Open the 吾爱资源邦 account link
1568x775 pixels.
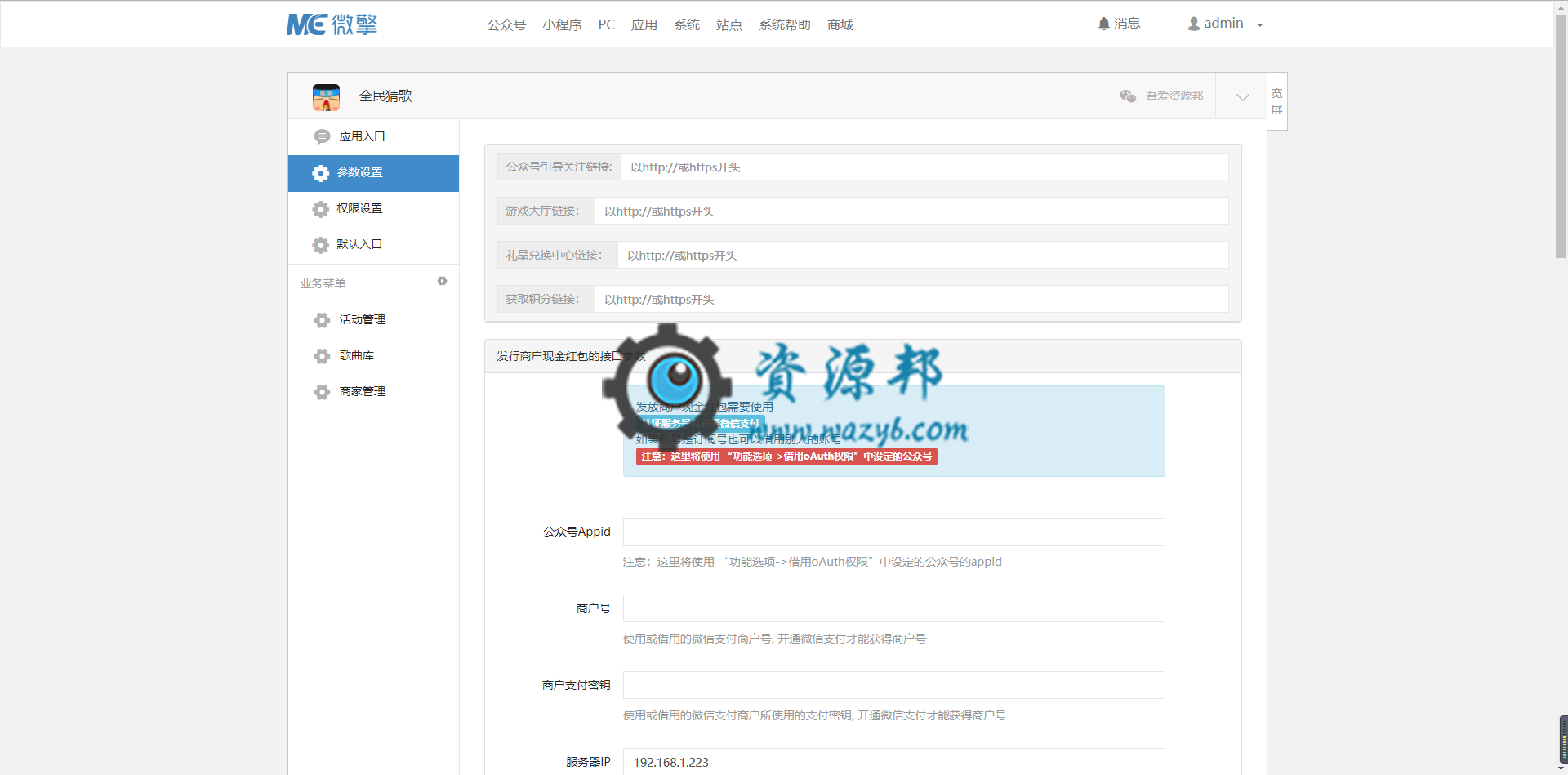[x=1174, y=96]
